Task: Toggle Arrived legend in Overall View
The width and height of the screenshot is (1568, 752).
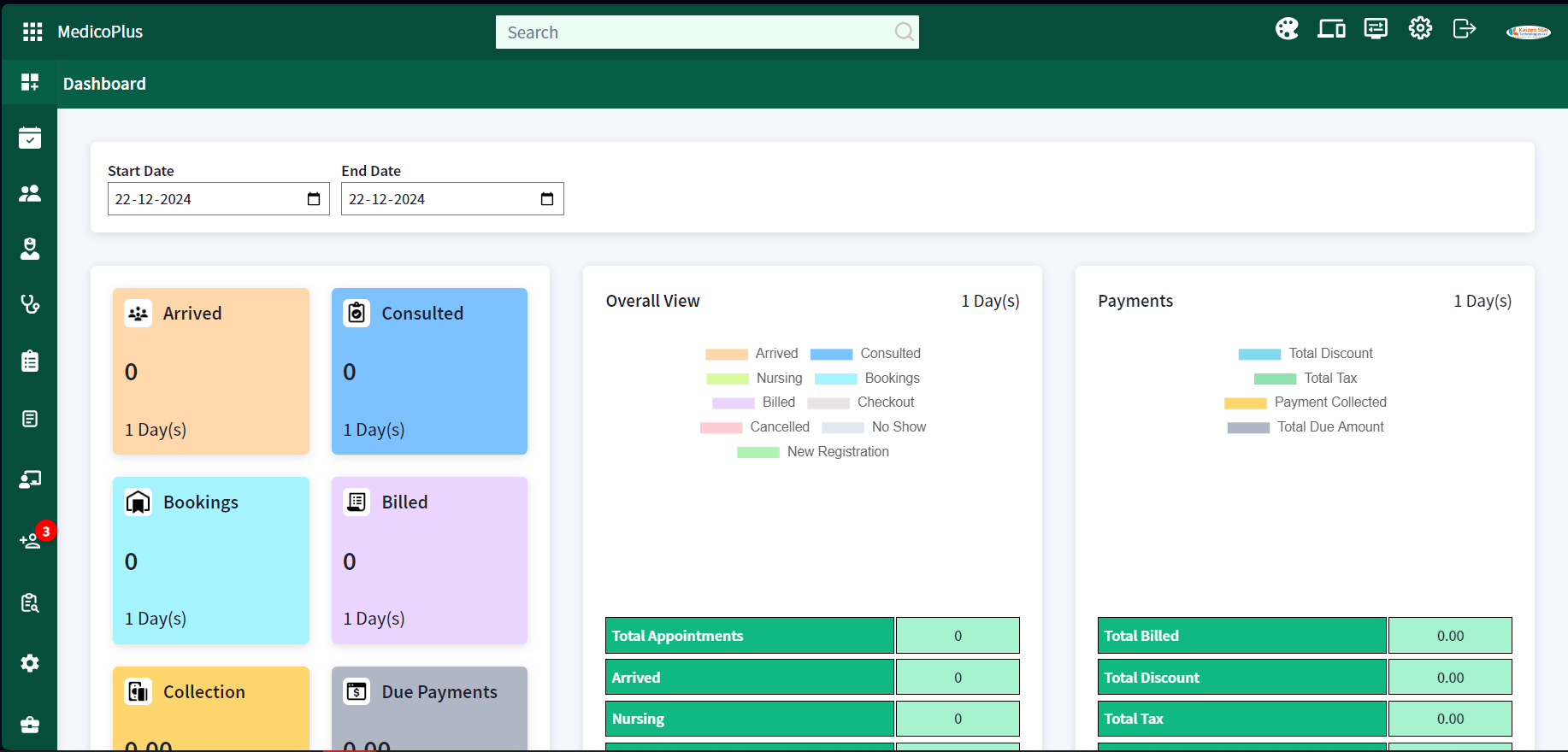Action: (x=752, y=354)
